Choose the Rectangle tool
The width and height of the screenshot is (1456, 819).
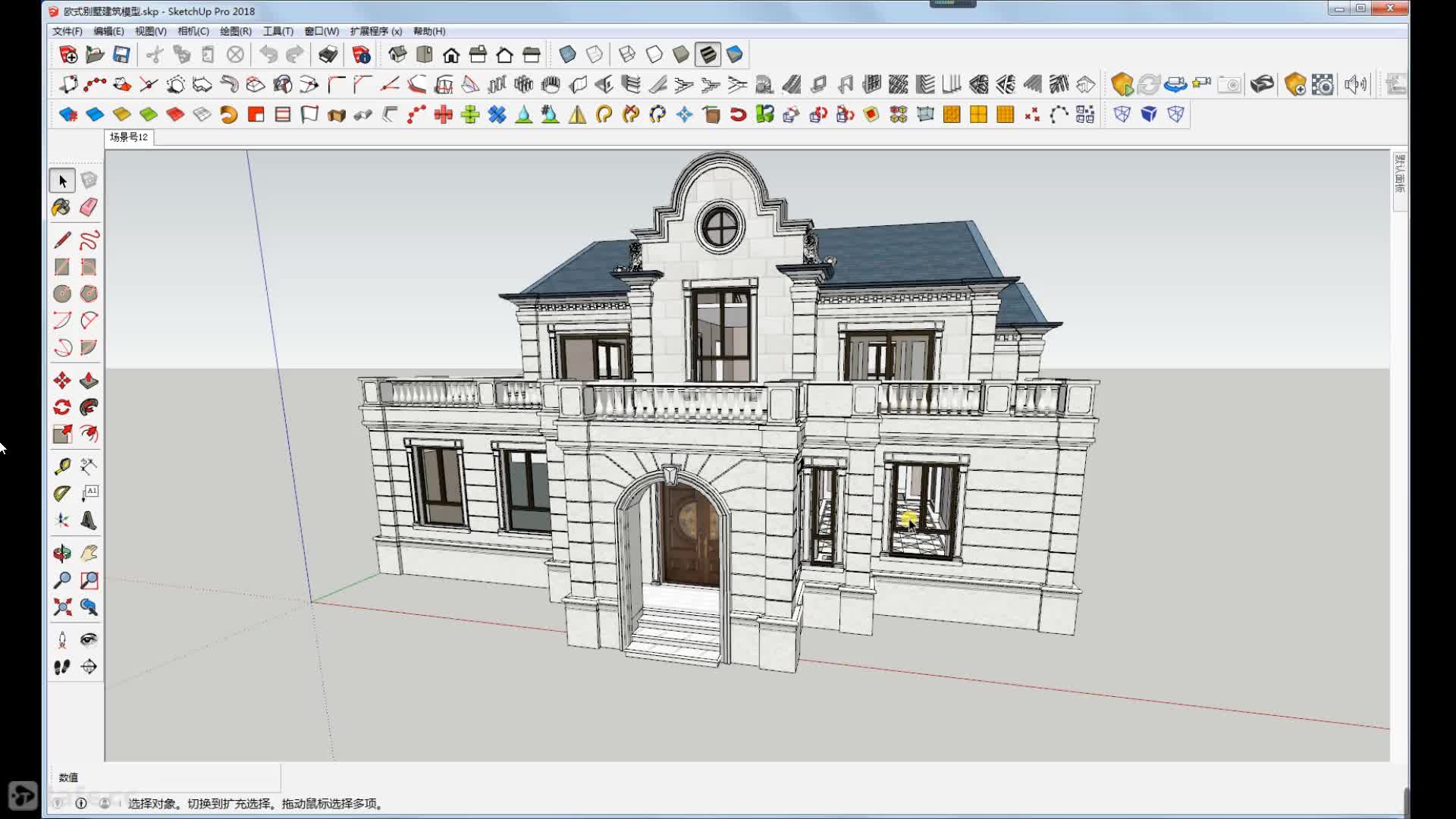62,267
